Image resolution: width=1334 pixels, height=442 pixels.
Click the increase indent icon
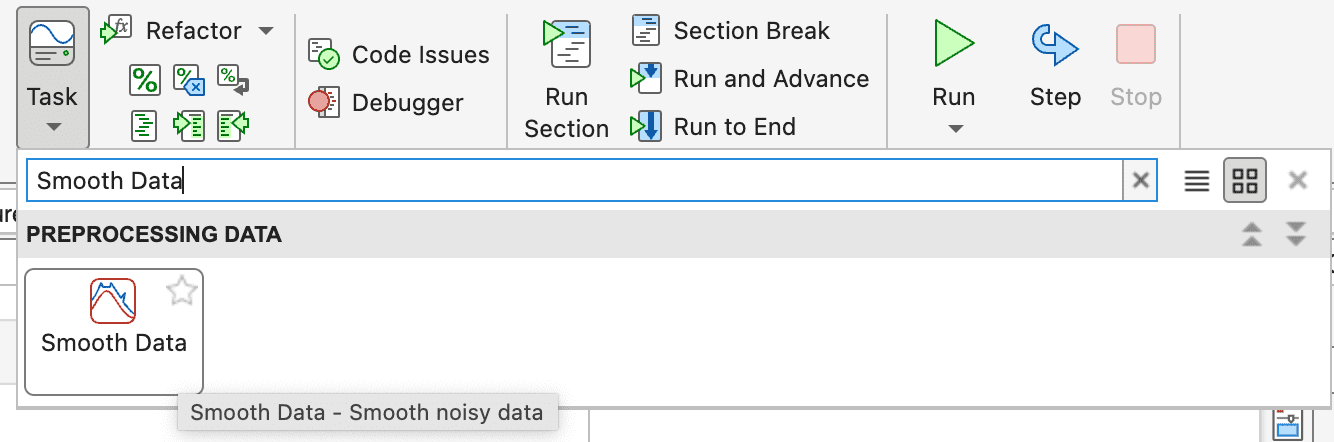[x=189, y=124]
